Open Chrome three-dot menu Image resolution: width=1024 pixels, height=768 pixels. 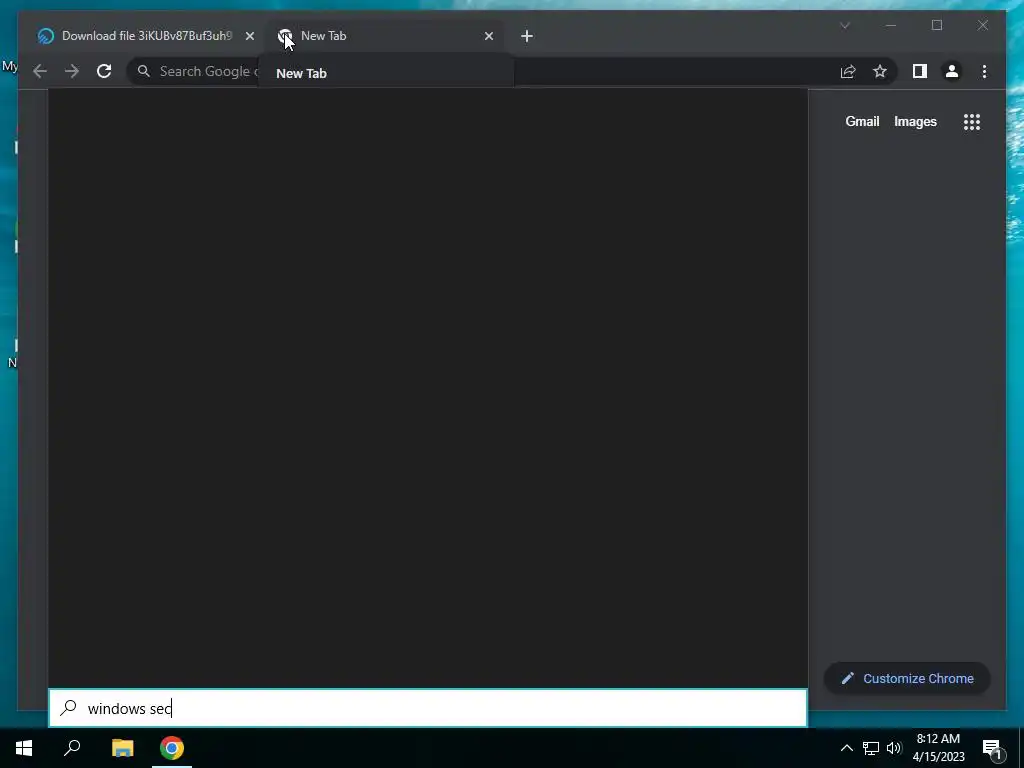pos(984,71)
